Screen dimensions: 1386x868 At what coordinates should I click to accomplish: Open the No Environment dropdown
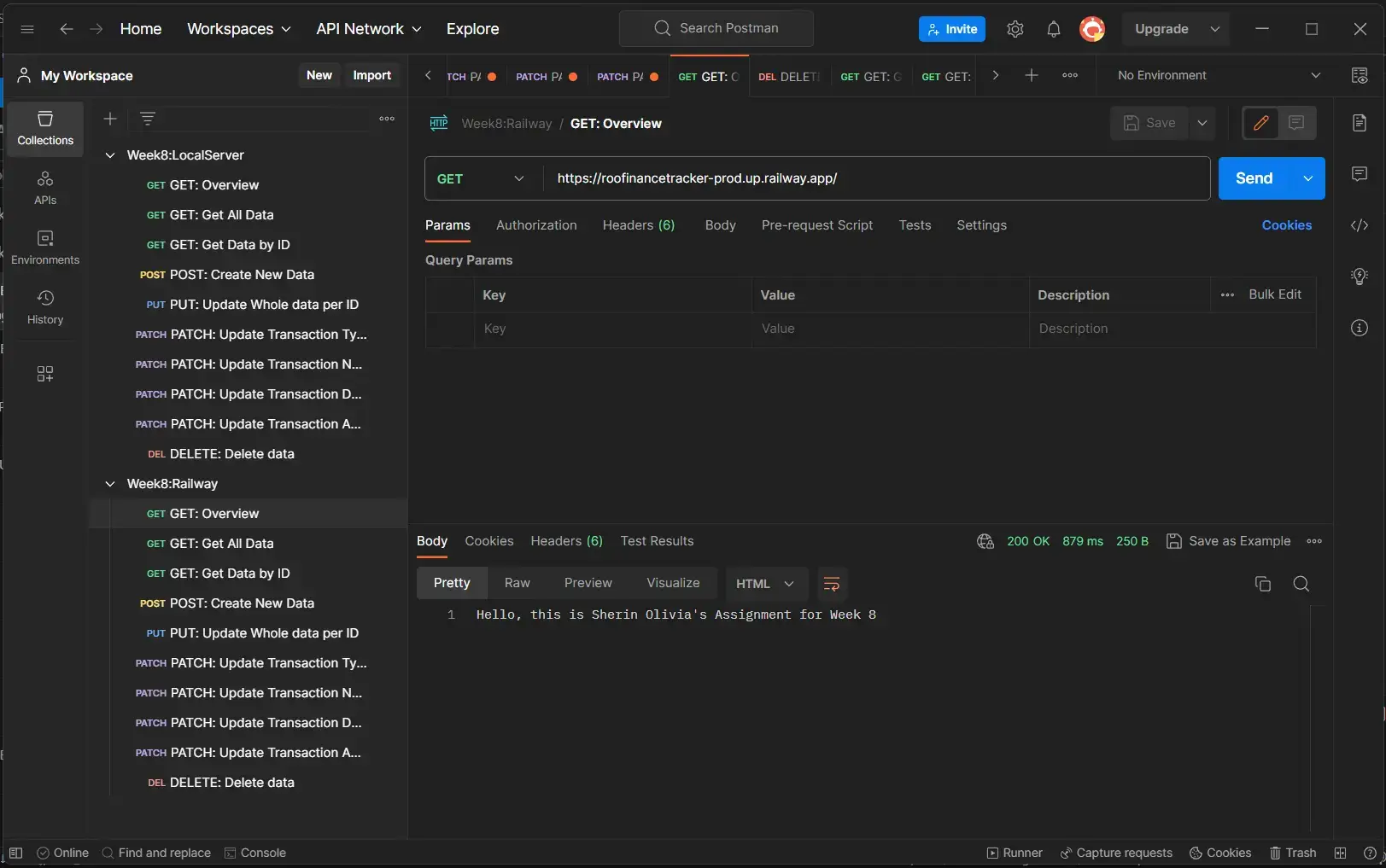coord(1219,75)
